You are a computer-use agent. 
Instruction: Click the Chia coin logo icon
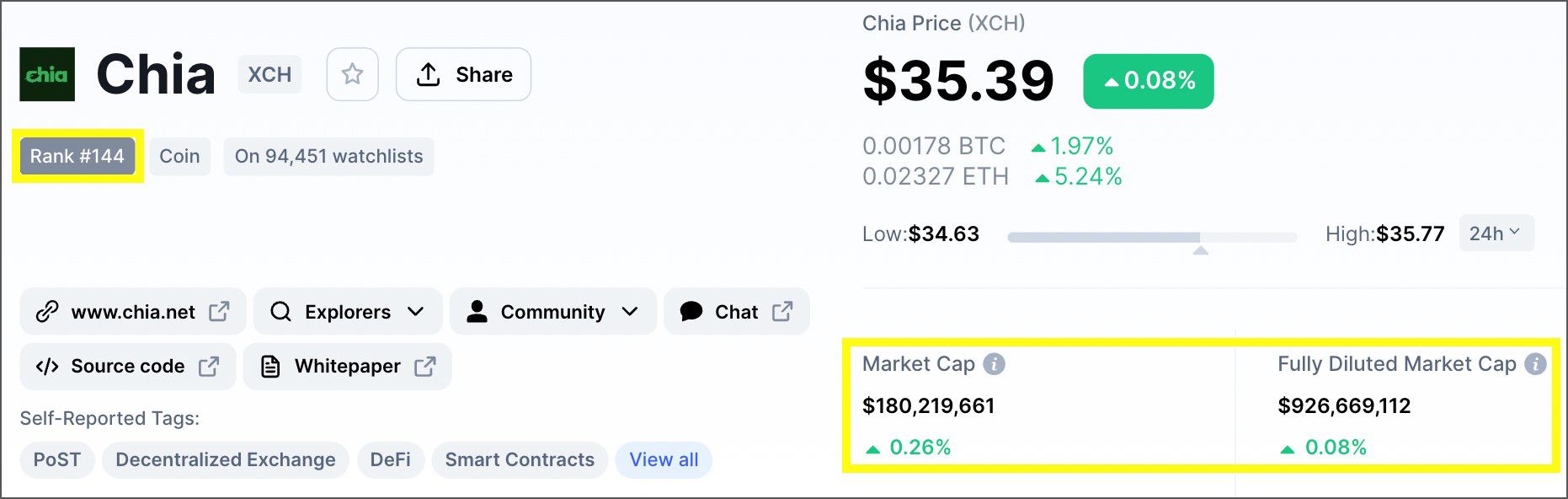(46, 74)
